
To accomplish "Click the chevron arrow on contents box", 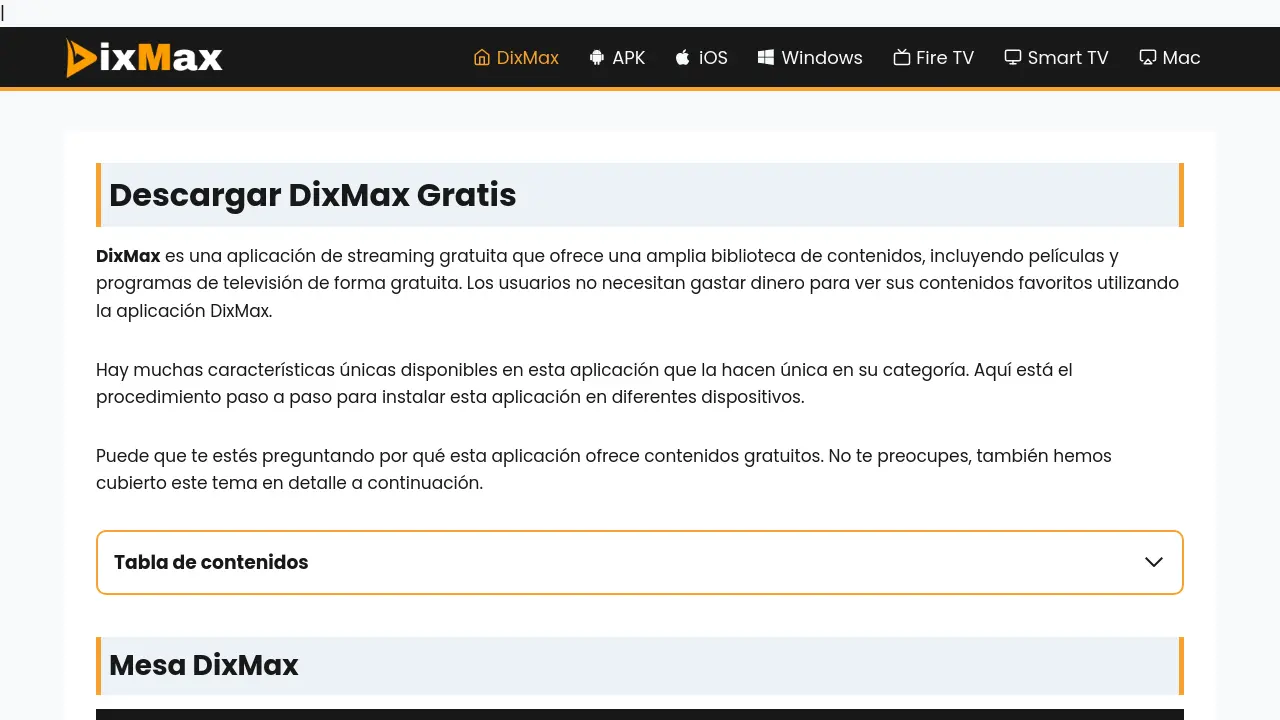I will (x=1153, y=562).
